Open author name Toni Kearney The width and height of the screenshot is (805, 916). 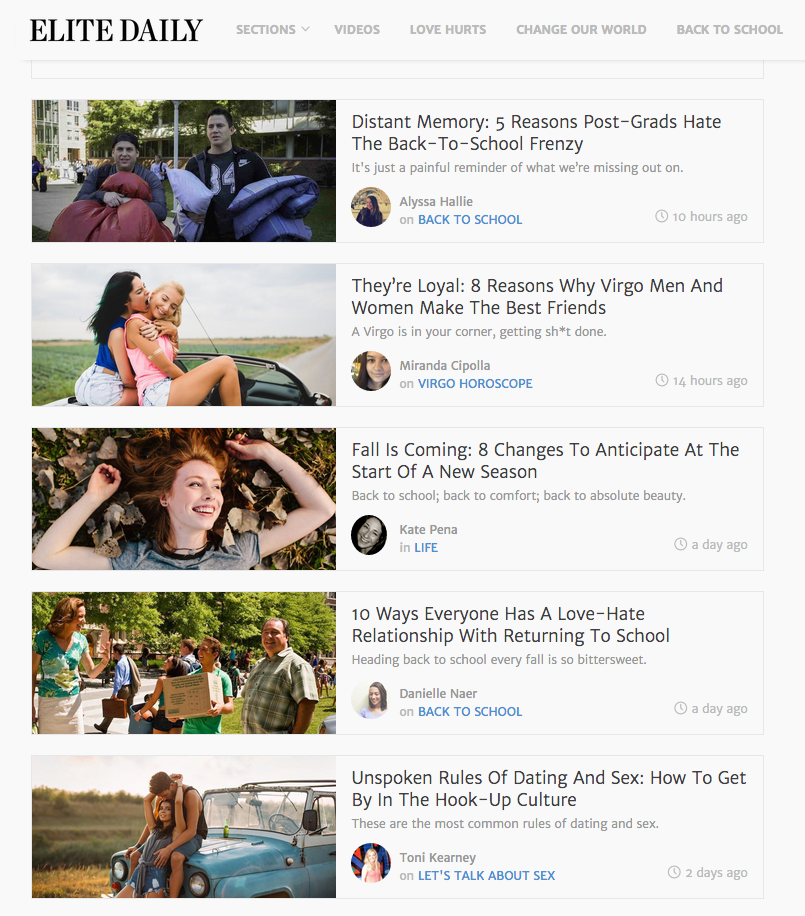coord(438,858)
